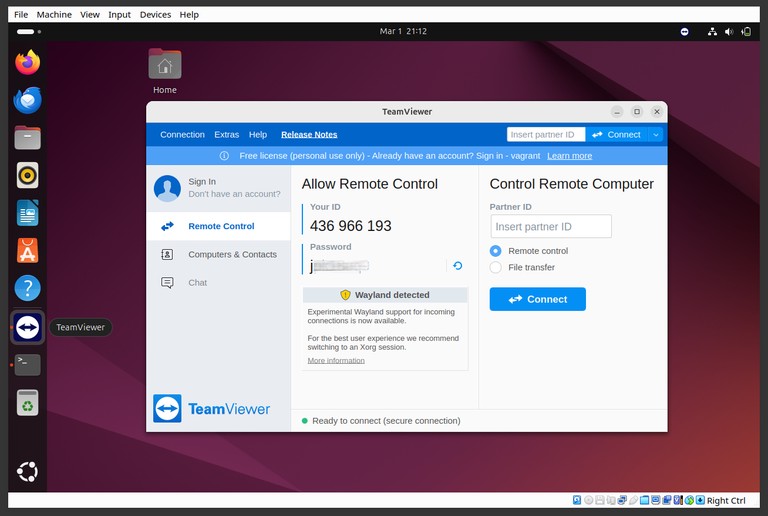Open the VirtualBox File menu

point(21,15)
